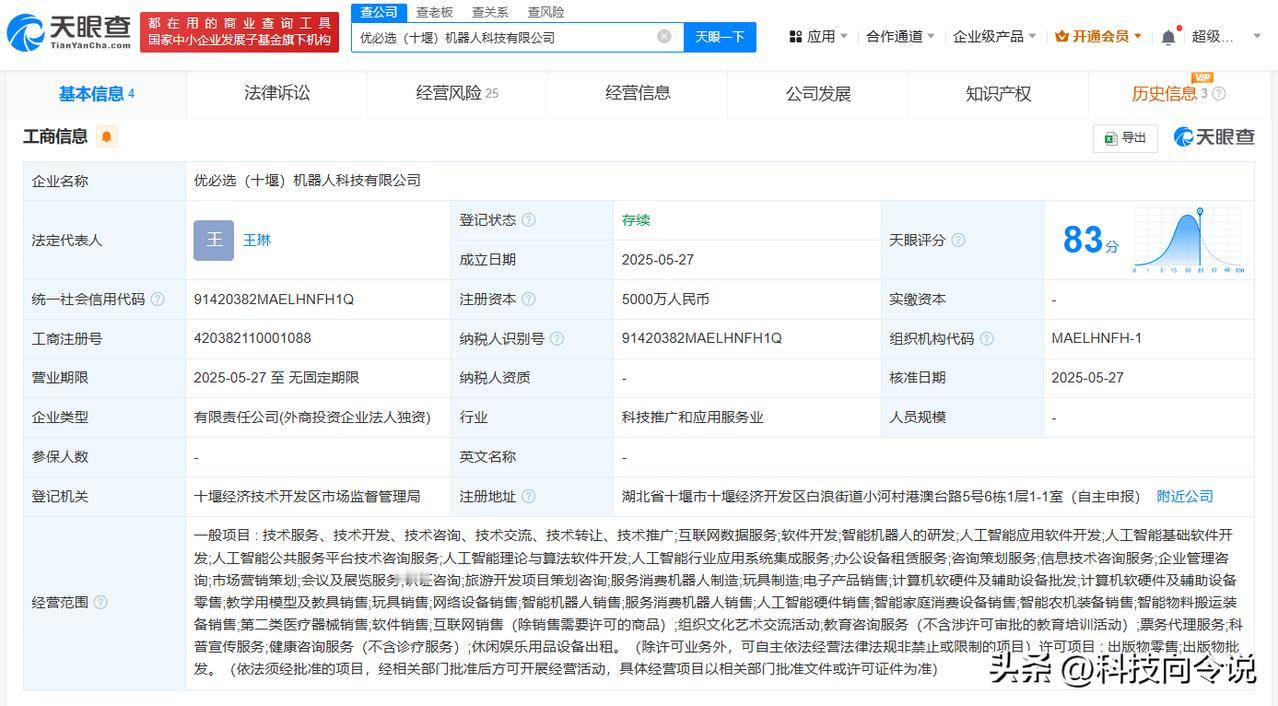The height and width of the screenshot is (706, 1278).
Task: Click the 2025-05-27 date beside 成立日期
Action: tap(657, 260)
